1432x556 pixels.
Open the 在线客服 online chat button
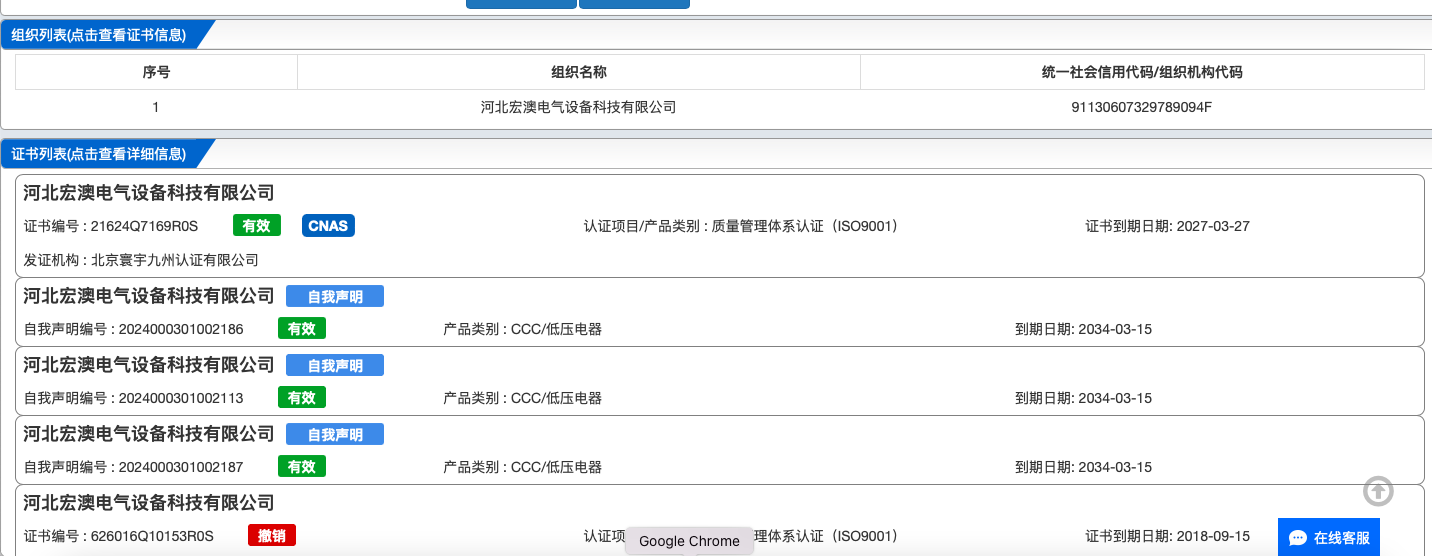point(1329,537)
